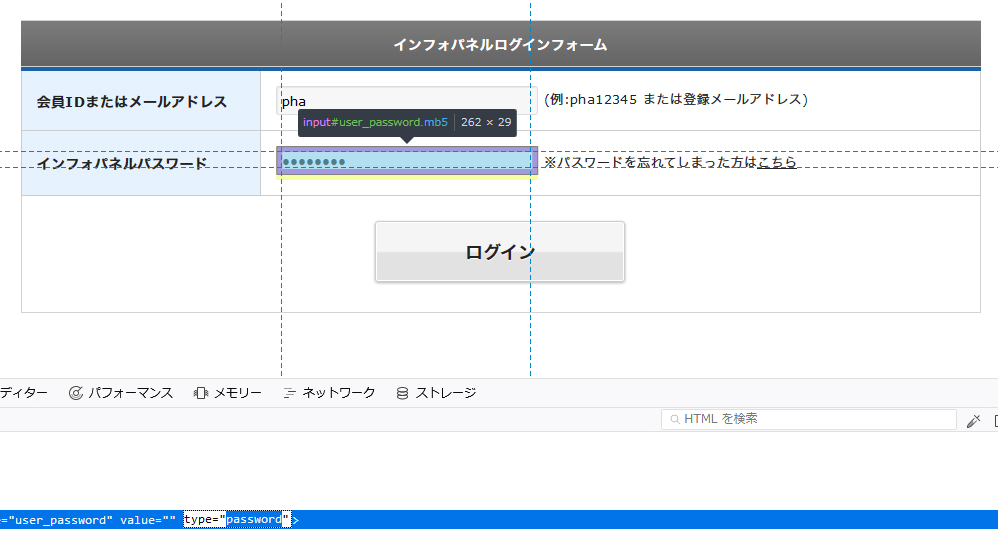Viewport: 998px width, 545px height.
Task: Select the ストレージ tab
Action: (436, 393)
